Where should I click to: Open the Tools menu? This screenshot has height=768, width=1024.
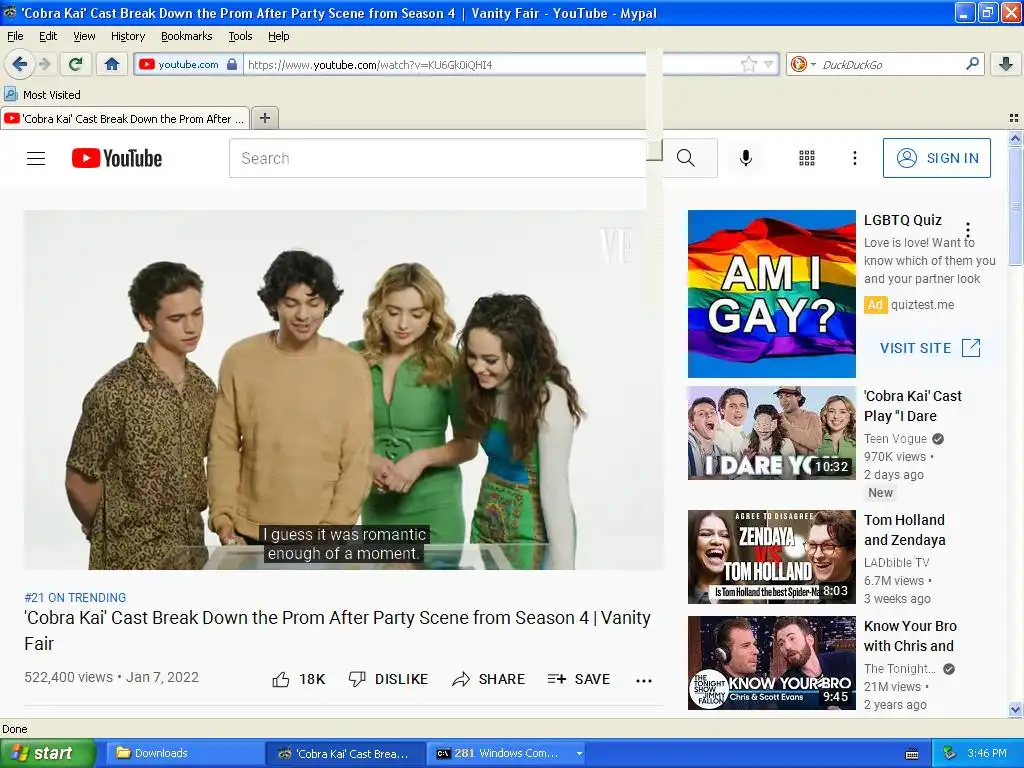click(240, 36)
